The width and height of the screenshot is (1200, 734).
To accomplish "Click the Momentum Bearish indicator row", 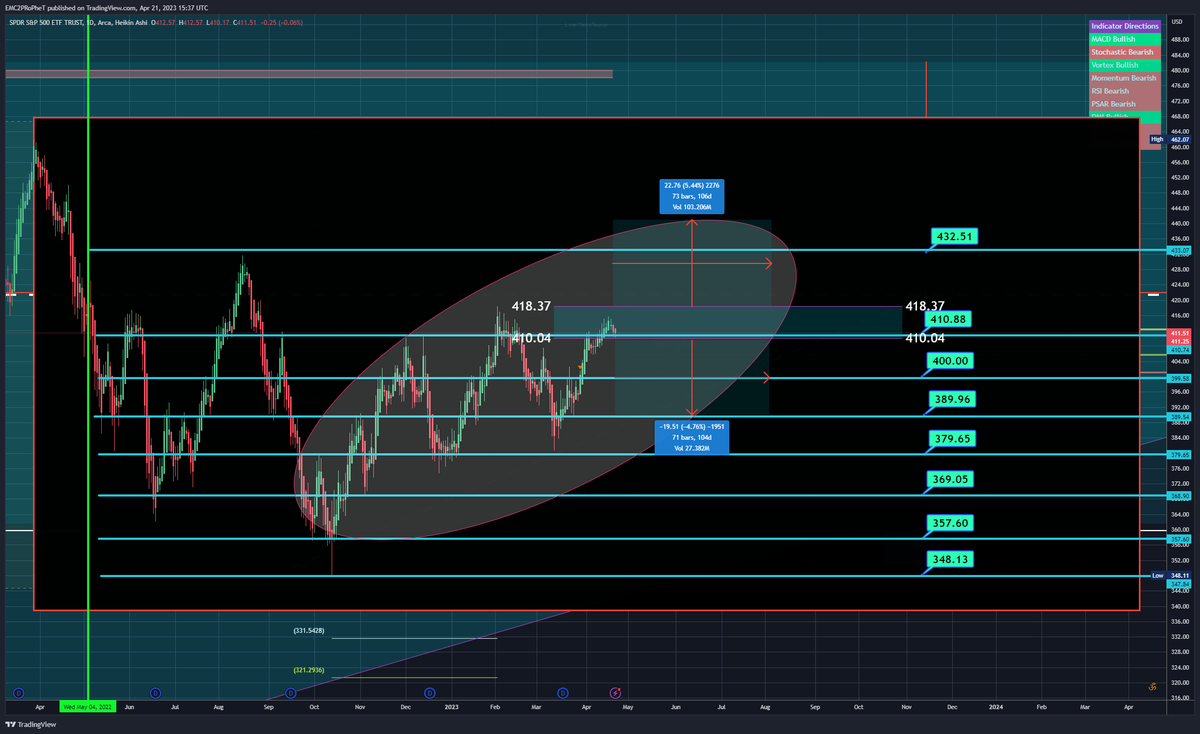I will point(1125,78).
